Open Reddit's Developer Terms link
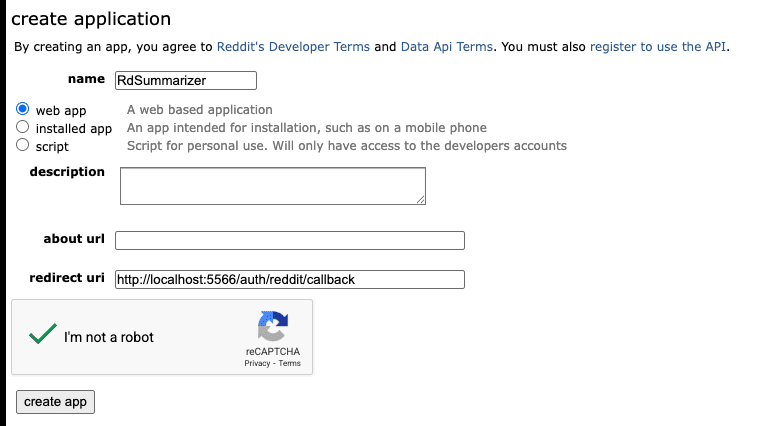This screenshot has height=426, width=784. click(x=293, y=46)
